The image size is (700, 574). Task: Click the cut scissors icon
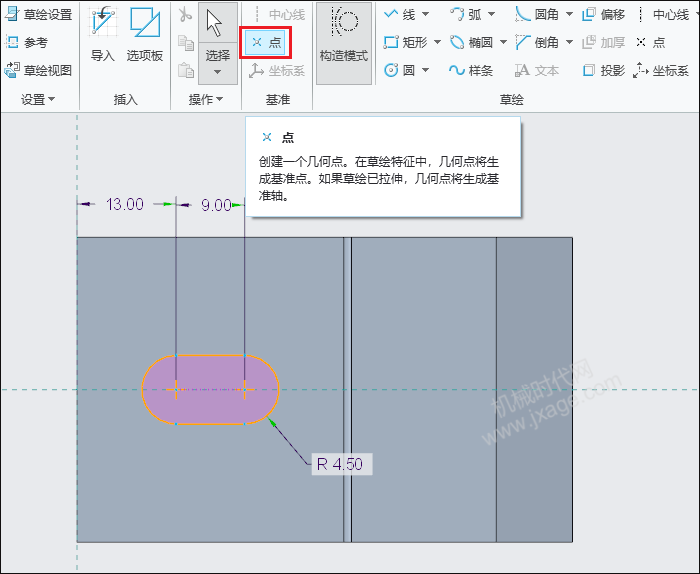tap(185, 14)
